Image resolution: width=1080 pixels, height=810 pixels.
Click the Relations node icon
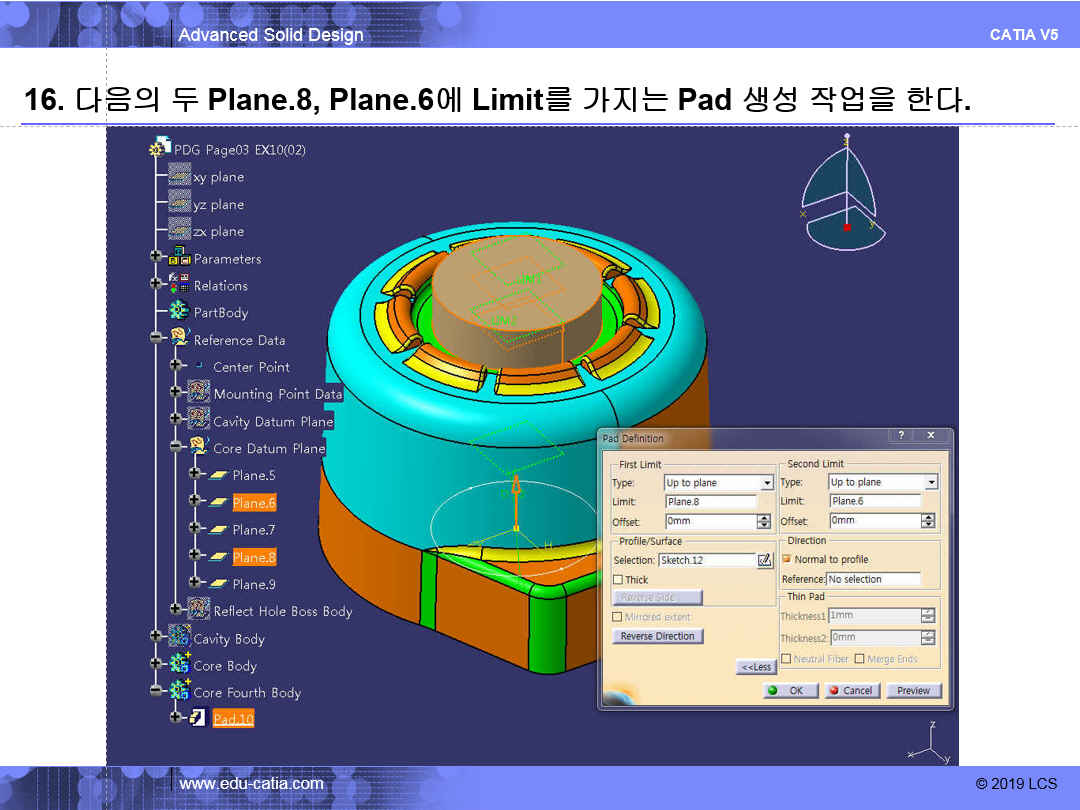coord(180,285)
